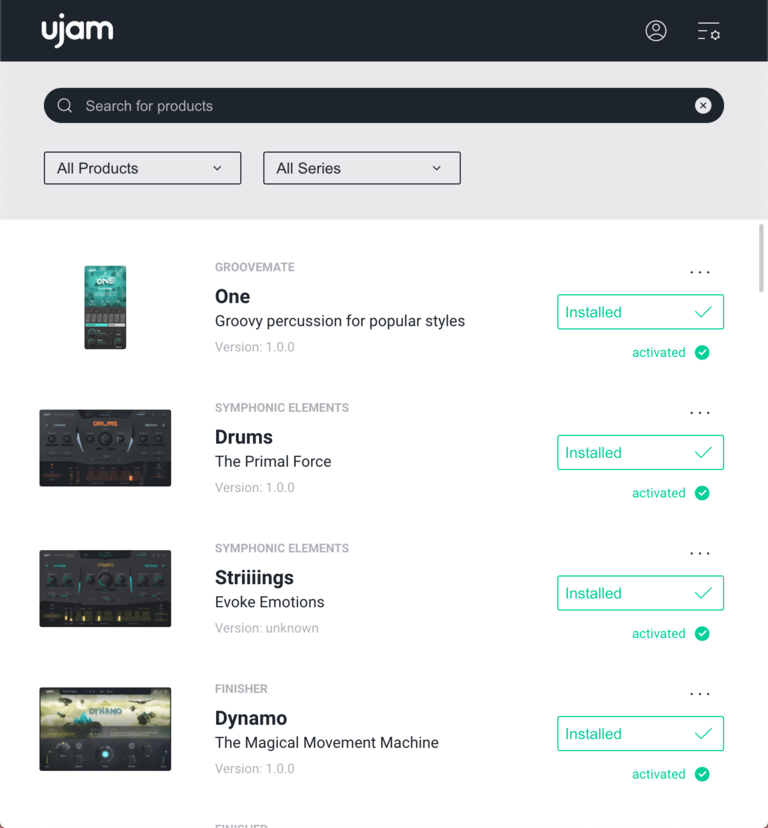
Task: Open the settings list icon in header
Action: [708, 31]
